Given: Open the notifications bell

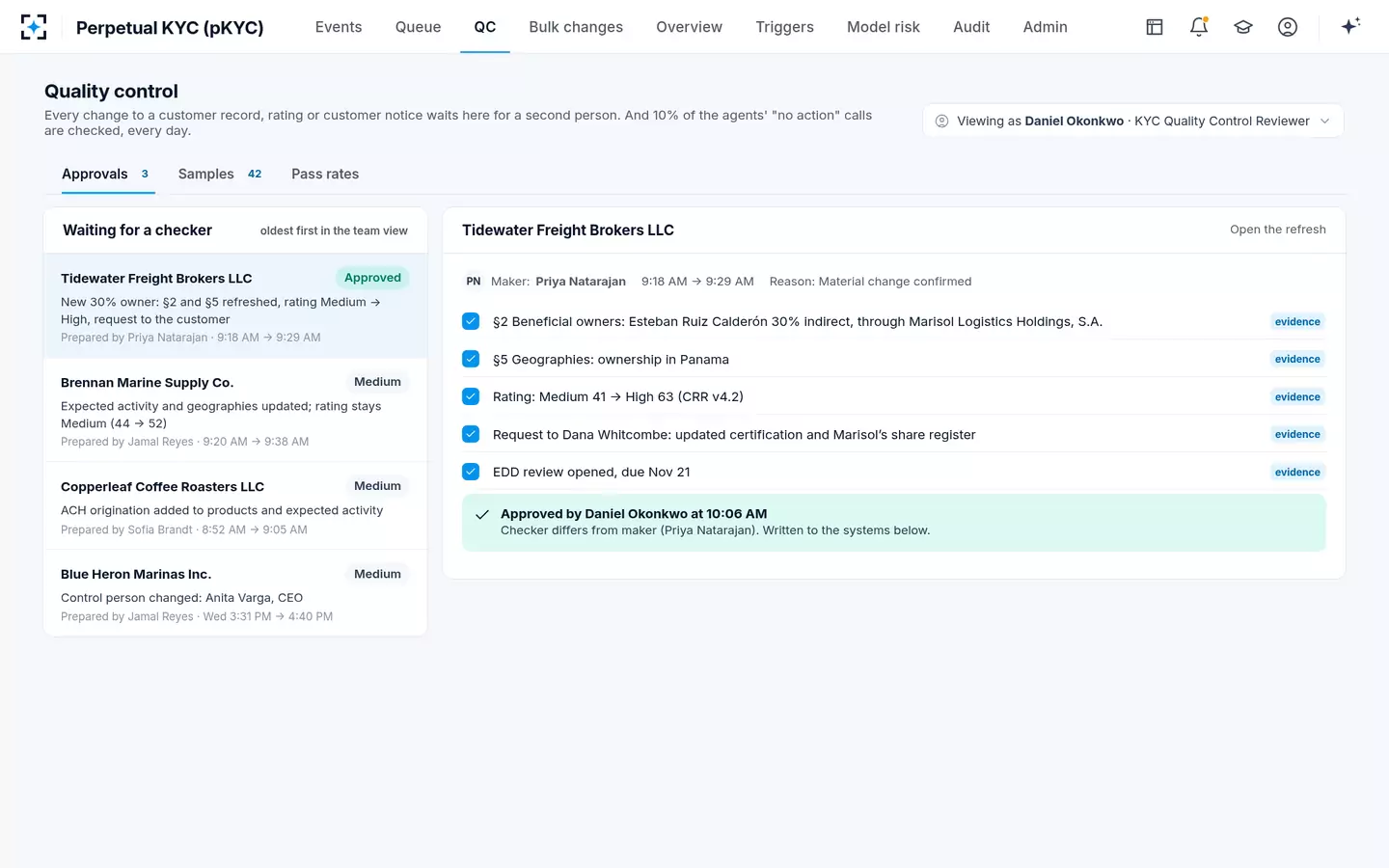Looking at the screenshot, I should coord(1199,27).
